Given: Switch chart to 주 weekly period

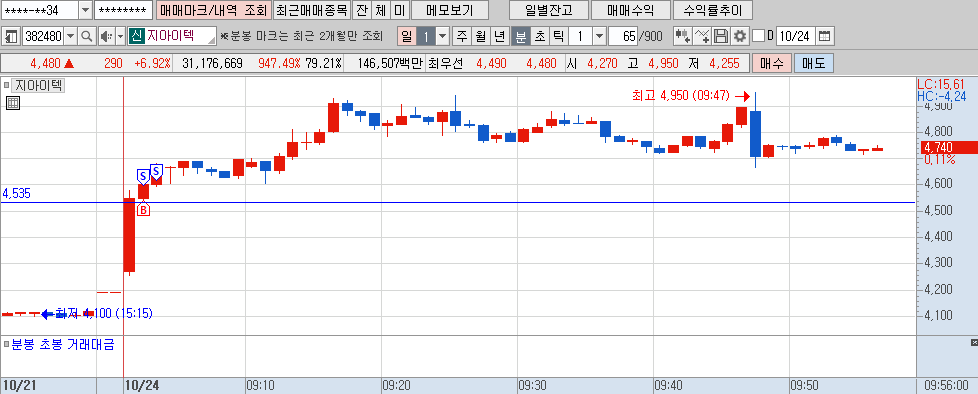Looking at the screenshot, I should point(461,36).
